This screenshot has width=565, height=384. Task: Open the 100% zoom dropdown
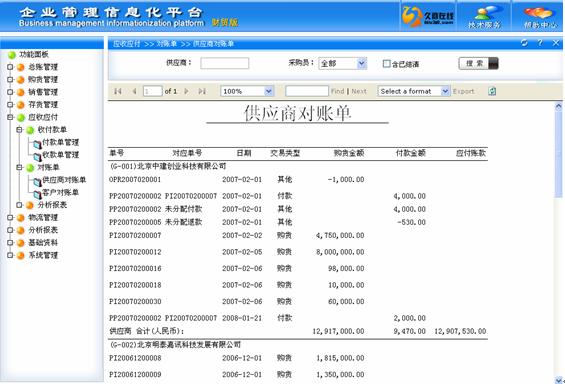tap(247, 91)
